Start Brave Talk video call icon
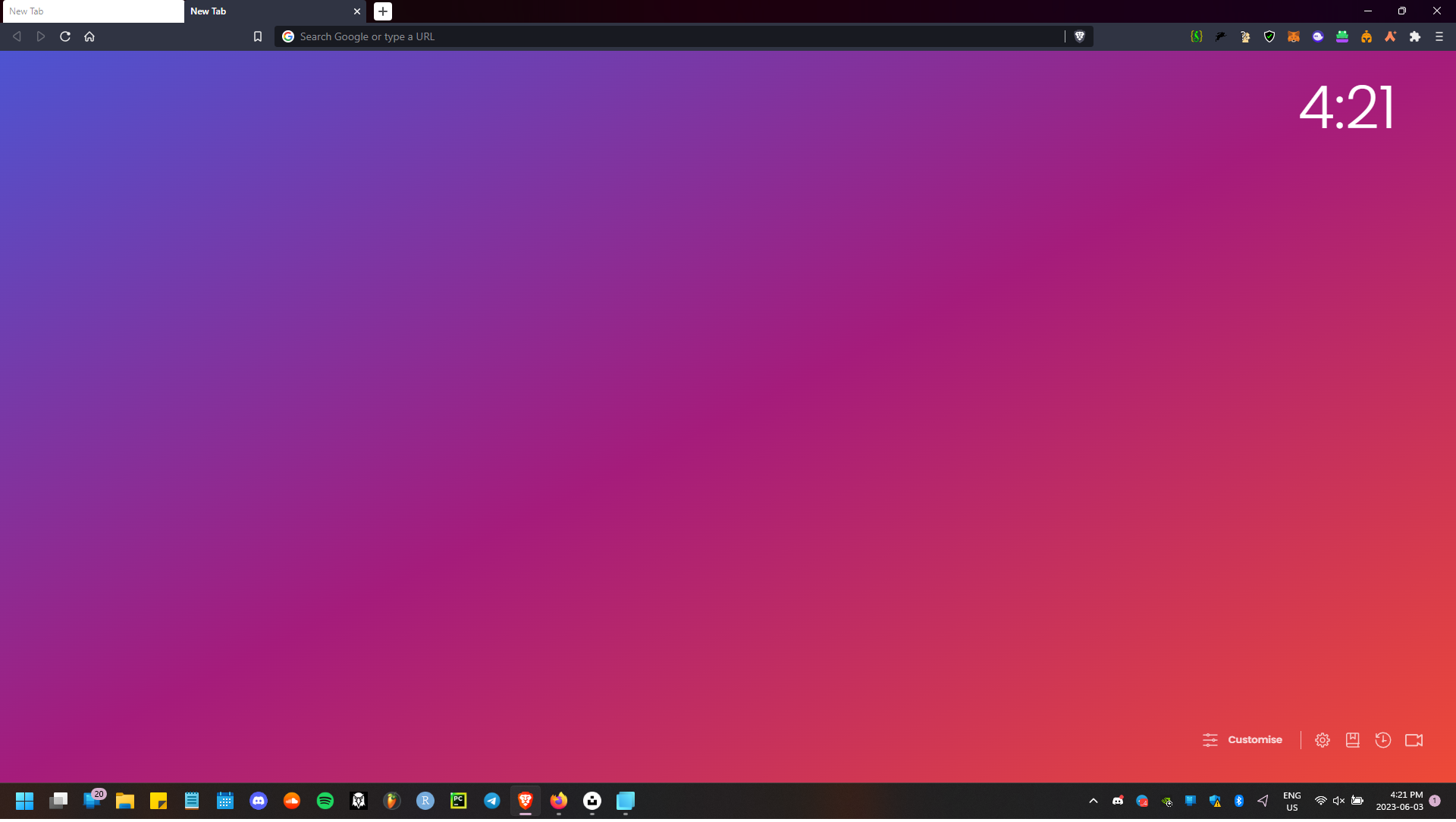The width and height of the screenshot is (1456, 822). coord(1413,740)
